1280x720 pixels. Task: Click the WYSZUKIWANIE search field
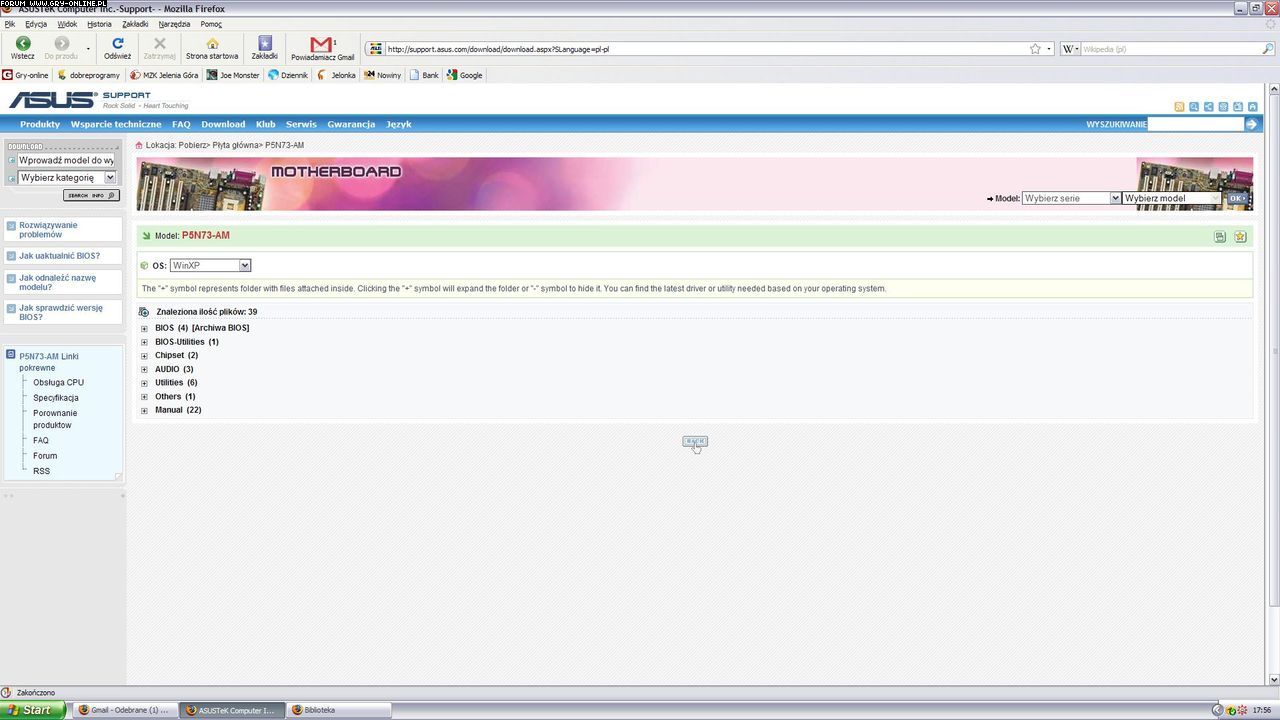1195,124
